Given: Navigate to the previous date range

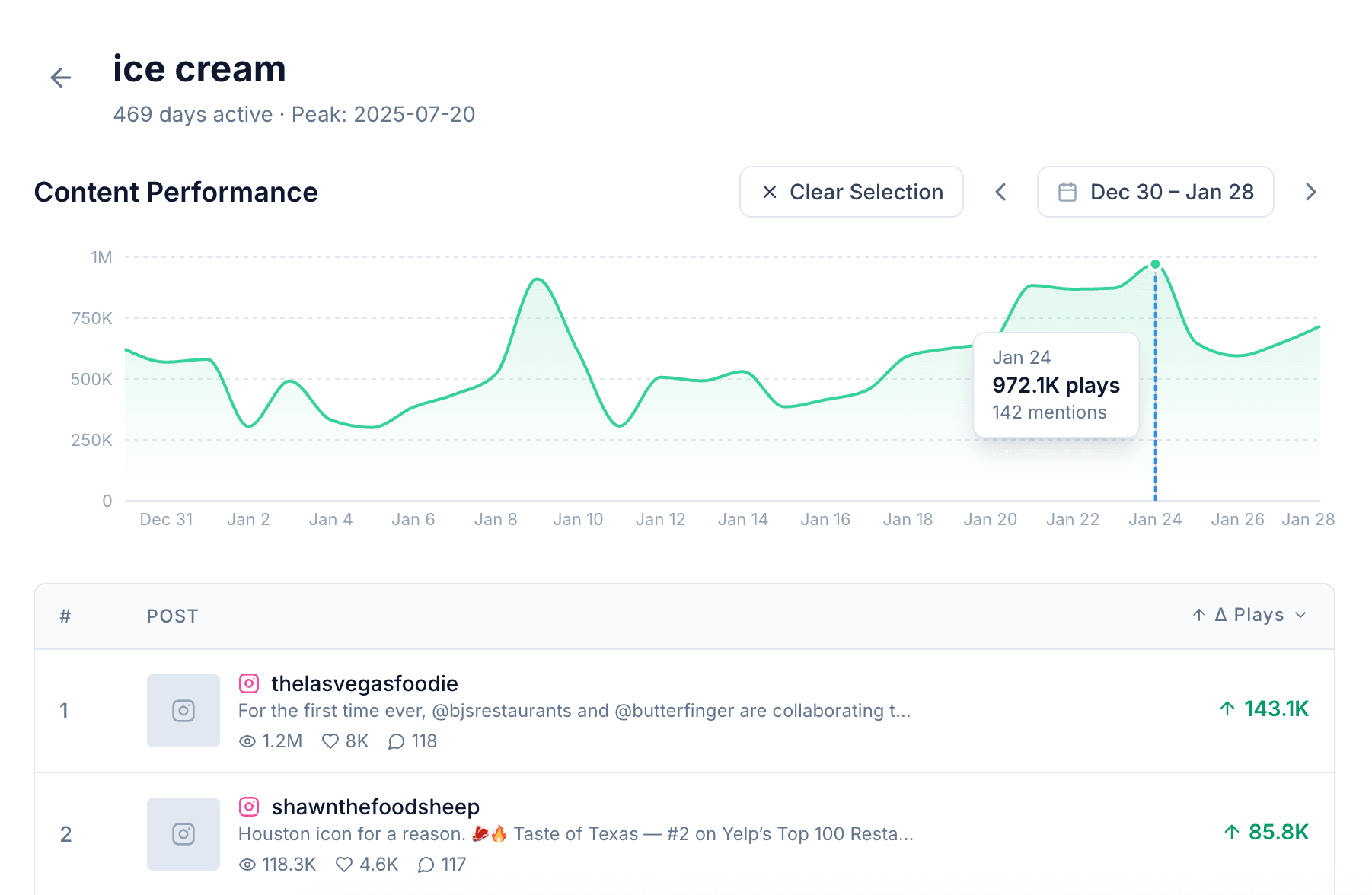Looking at the screenshot, I should point(1001,192).
